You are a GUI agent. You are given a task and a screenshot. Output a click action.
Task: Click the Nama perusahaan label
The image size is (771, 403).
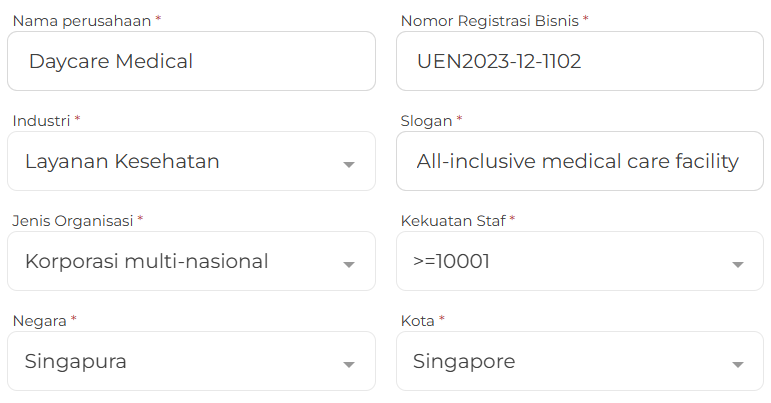click(x=81, y=20)
